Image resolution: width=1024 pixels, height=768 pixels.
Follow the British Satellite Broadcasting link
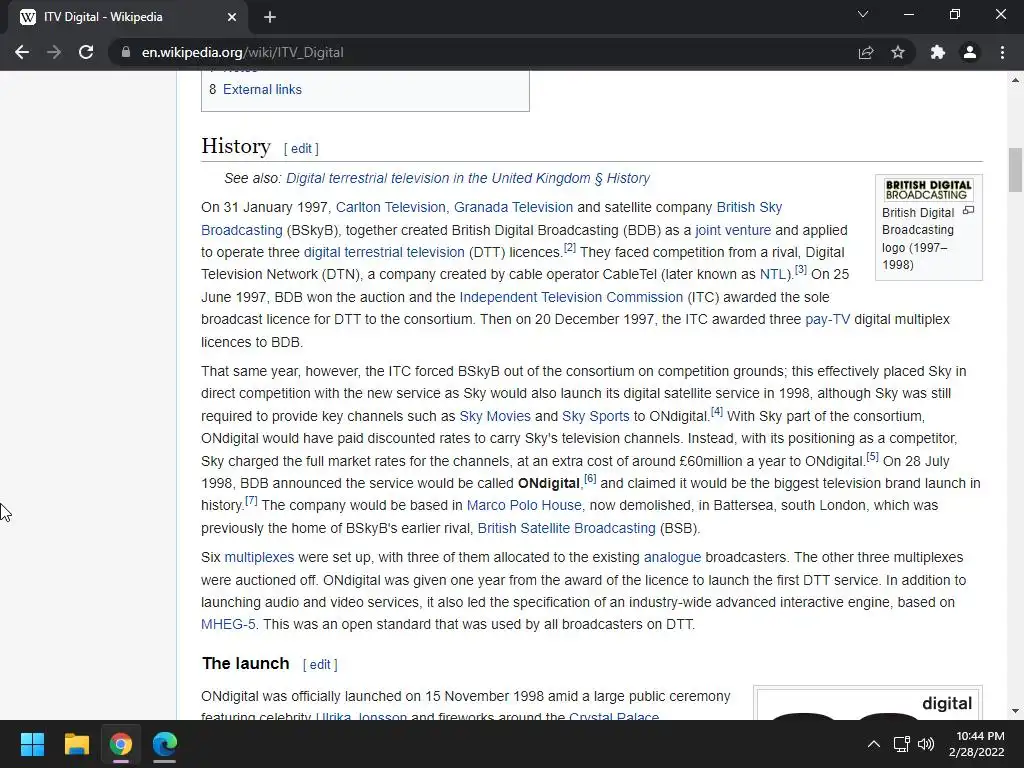[566, 528]
